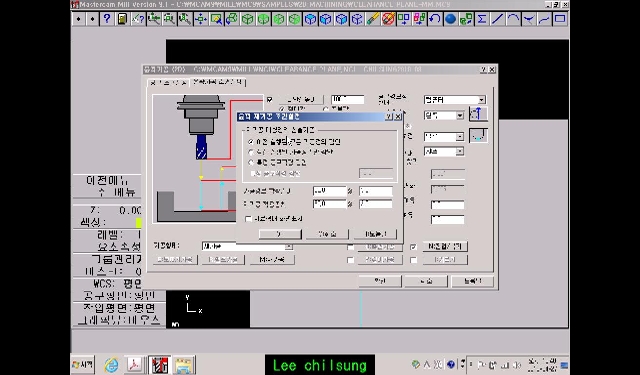Click the middle cancel button in popup
The width and height of the screenshot is (640, 375).
pyautogui.click(x=327, y=234)
